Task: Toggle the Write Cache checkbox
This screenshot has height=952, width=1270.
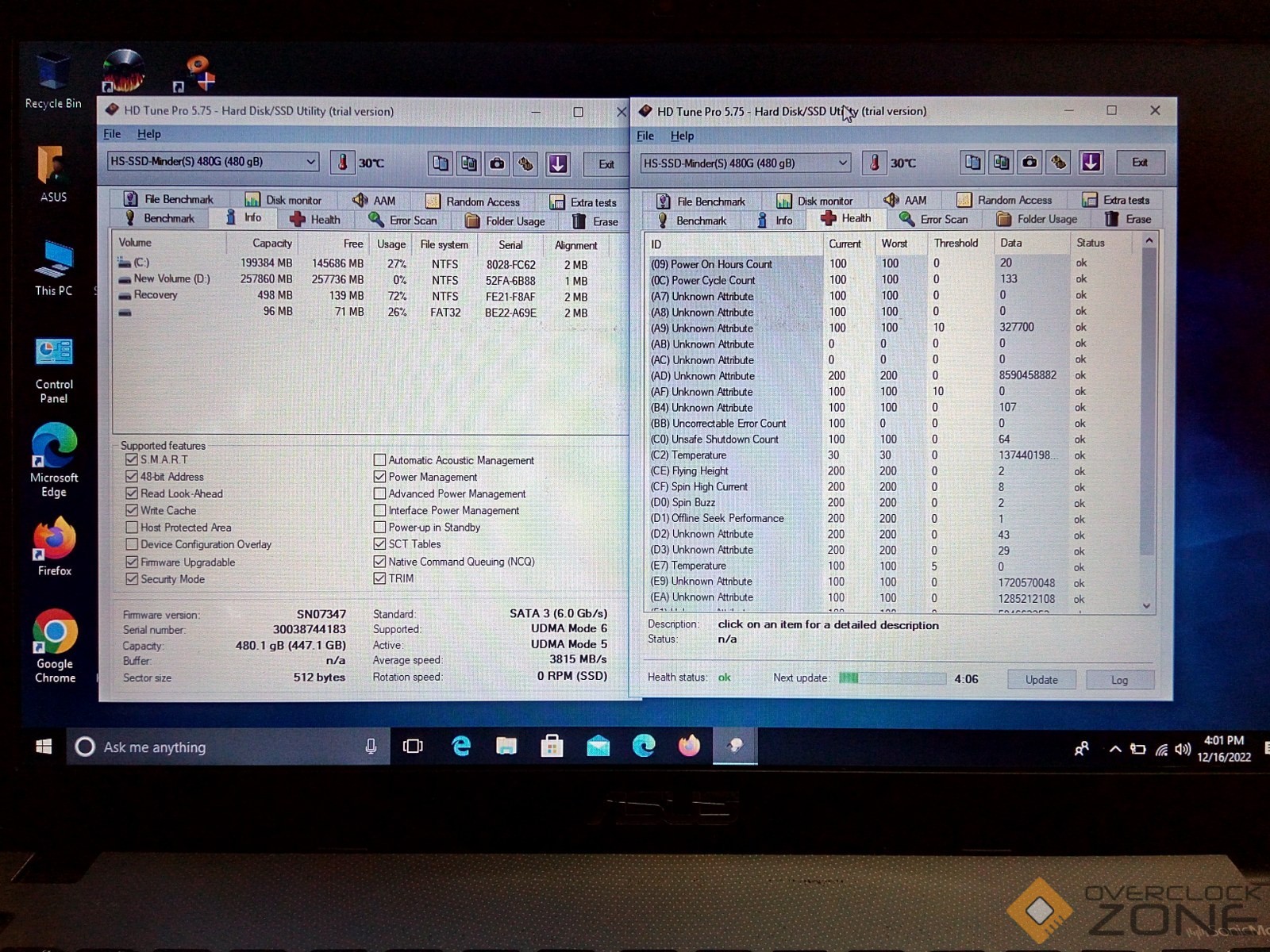Action: pyautogui.click(x=132, y=510)
